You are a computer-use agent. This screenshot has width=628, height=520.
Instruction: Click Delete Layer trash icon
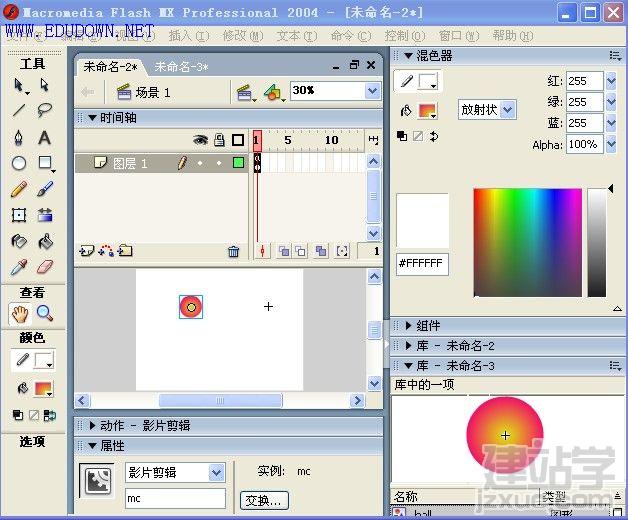click(x=233, y=252)
